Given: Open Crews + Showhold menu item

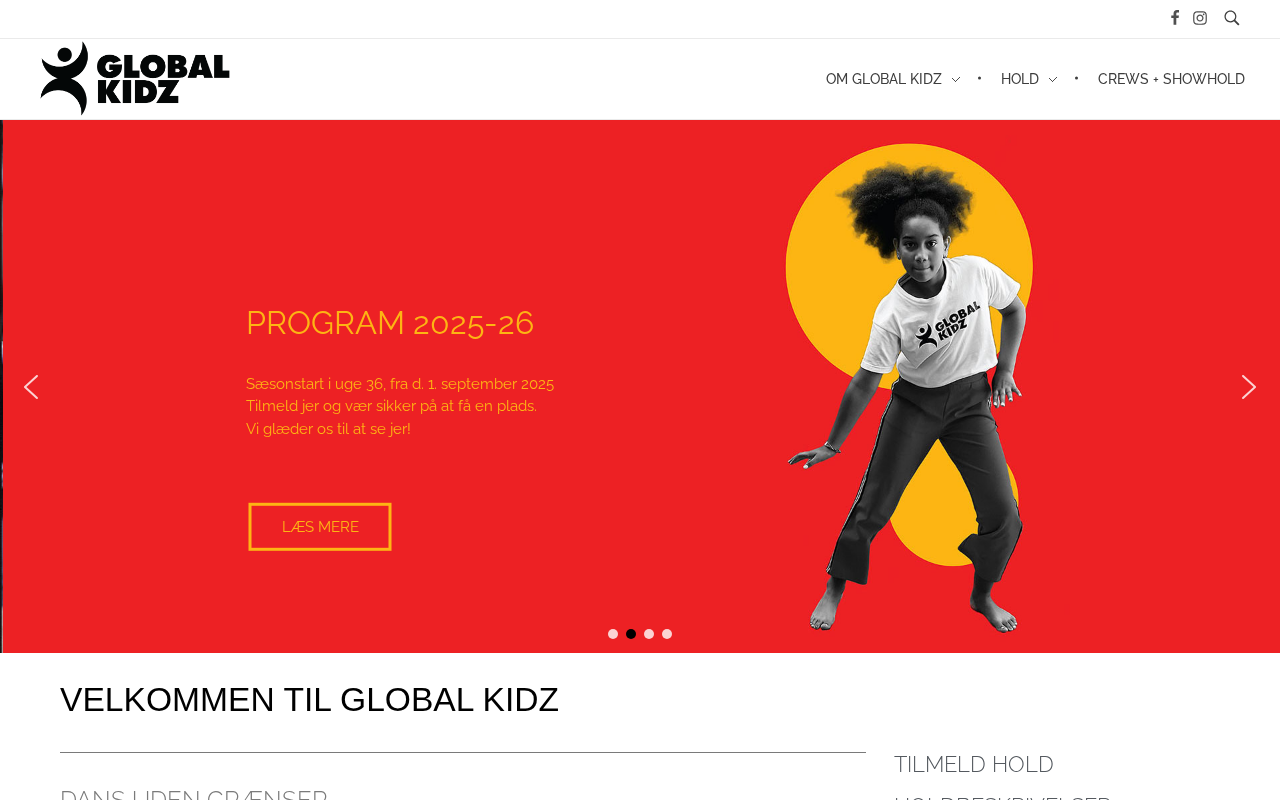Looking at the screenshot, I should (1171, 79).
